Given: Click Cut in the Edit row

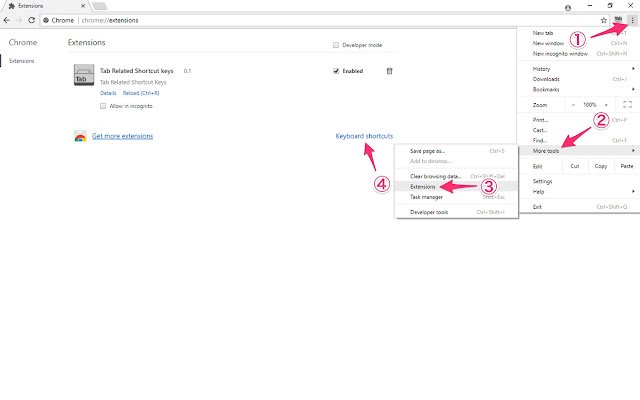Looking at the screenshot, I should 575,166.
